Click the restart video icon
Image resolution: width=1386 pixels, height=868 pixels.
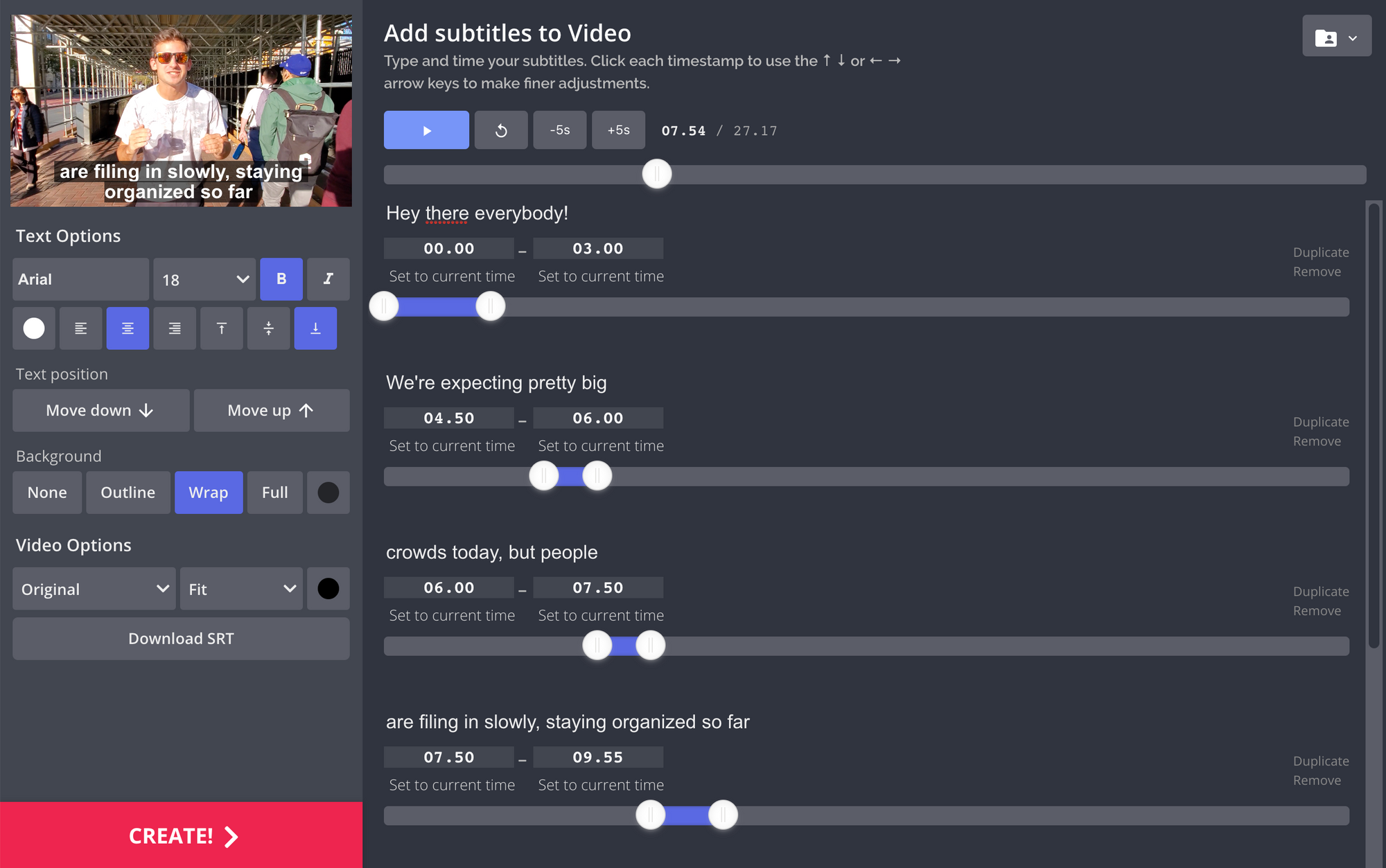pos(501,130)
